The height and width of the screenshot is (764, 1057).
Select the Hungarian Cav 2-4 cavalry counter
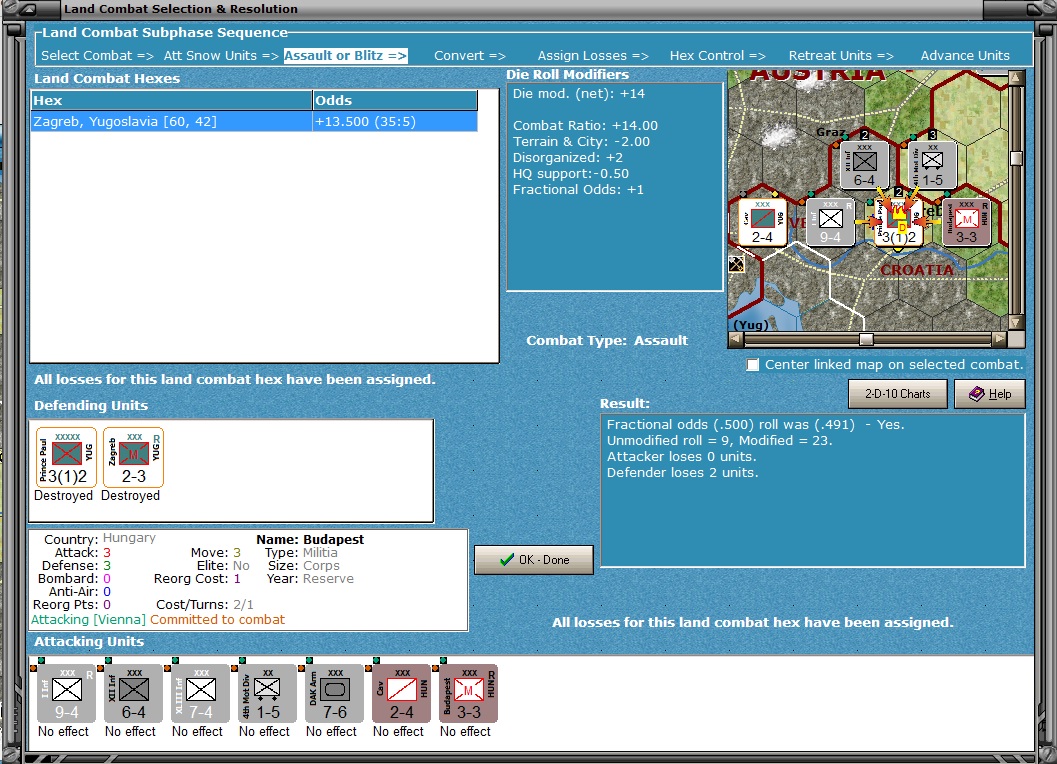[x=399, y=693]
